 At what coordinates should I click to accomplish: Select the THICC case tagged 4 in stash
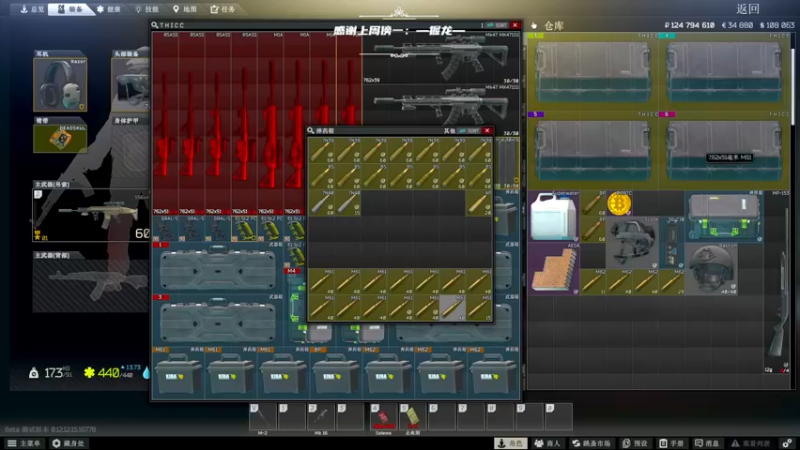coord(724,72)
